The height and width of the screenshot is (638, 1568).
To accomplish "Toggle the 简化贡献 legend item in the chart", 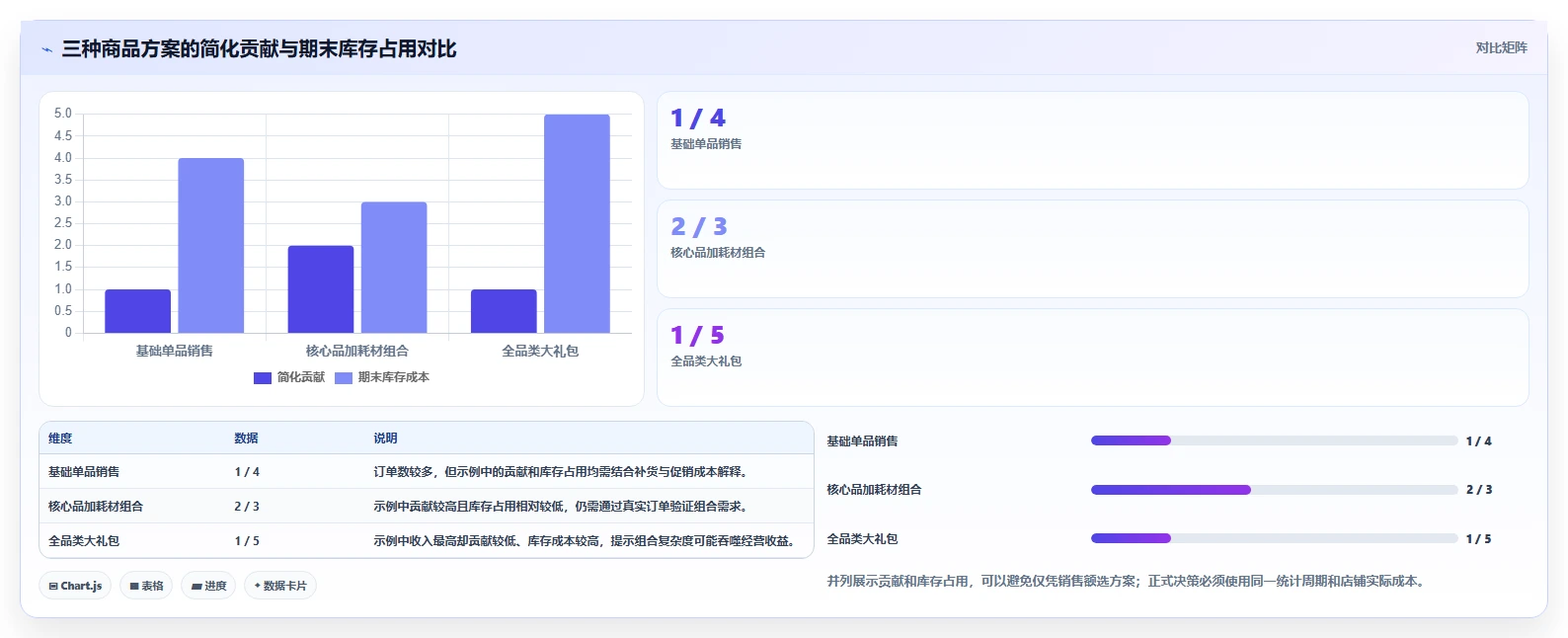I will click(x=289, y=377).
